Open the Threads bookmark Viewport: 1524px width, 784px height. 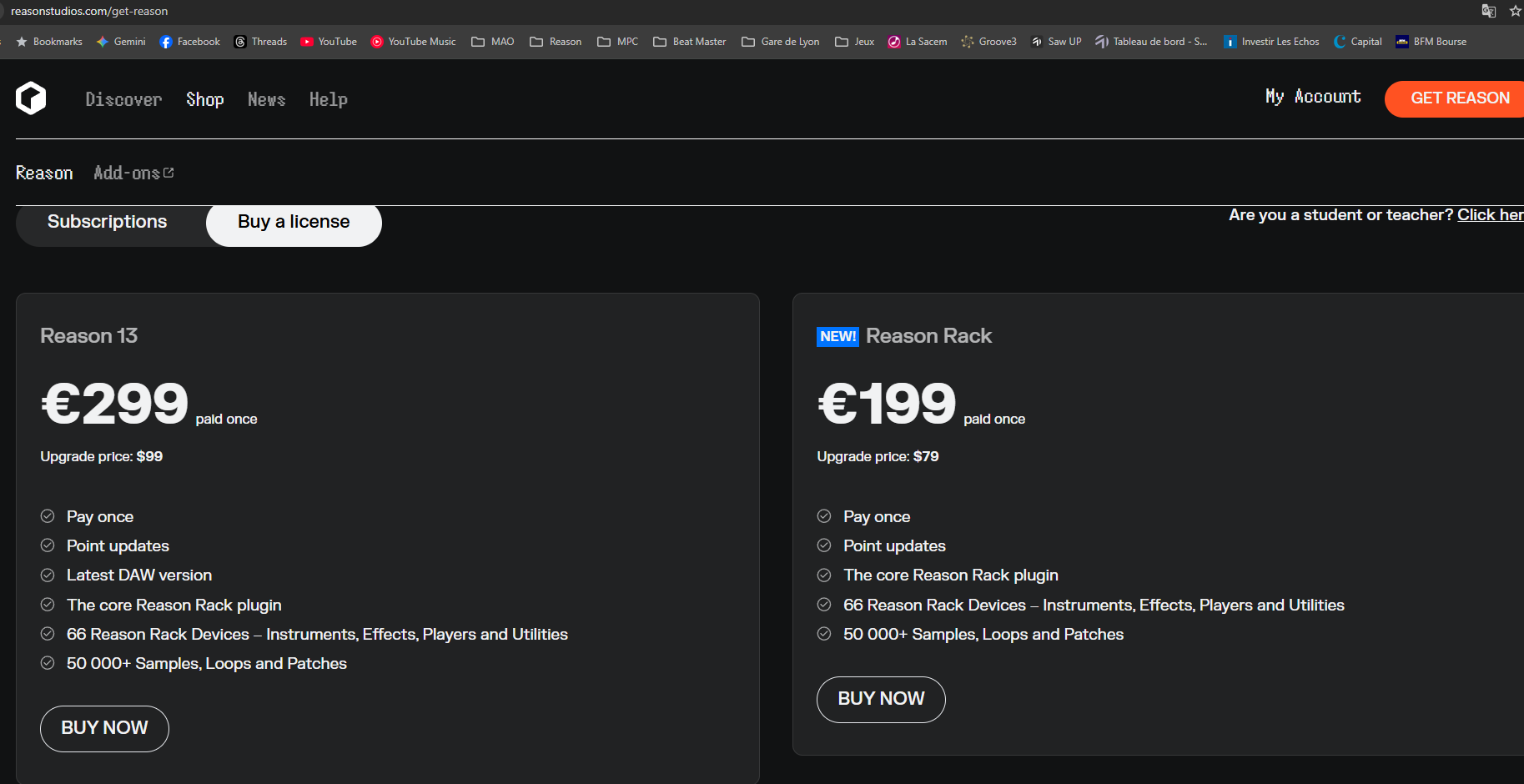(261, 42)
